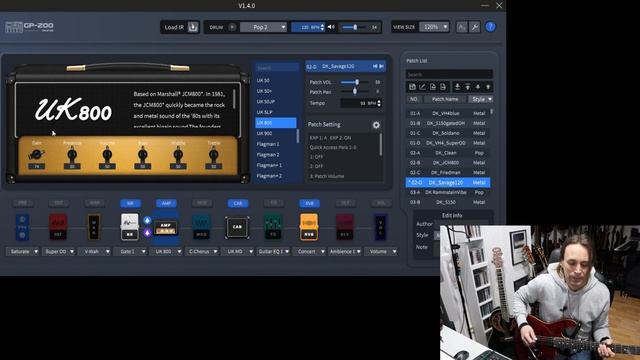Screen dimensions: 640x360
Task: Select the CAB cabinet block icon
Action: [238, 227]
